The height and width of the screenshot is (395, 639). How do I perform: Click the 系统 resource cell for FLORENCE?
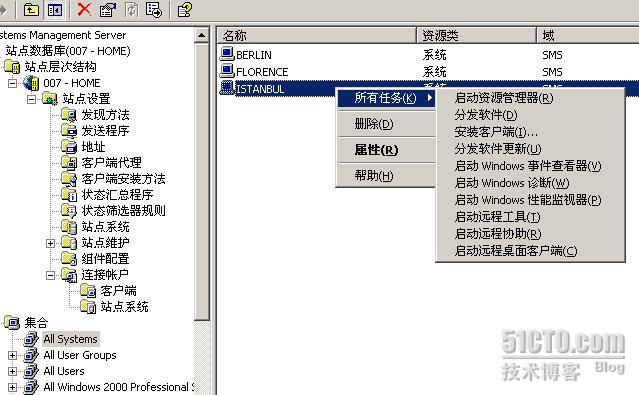coord(434,72)
